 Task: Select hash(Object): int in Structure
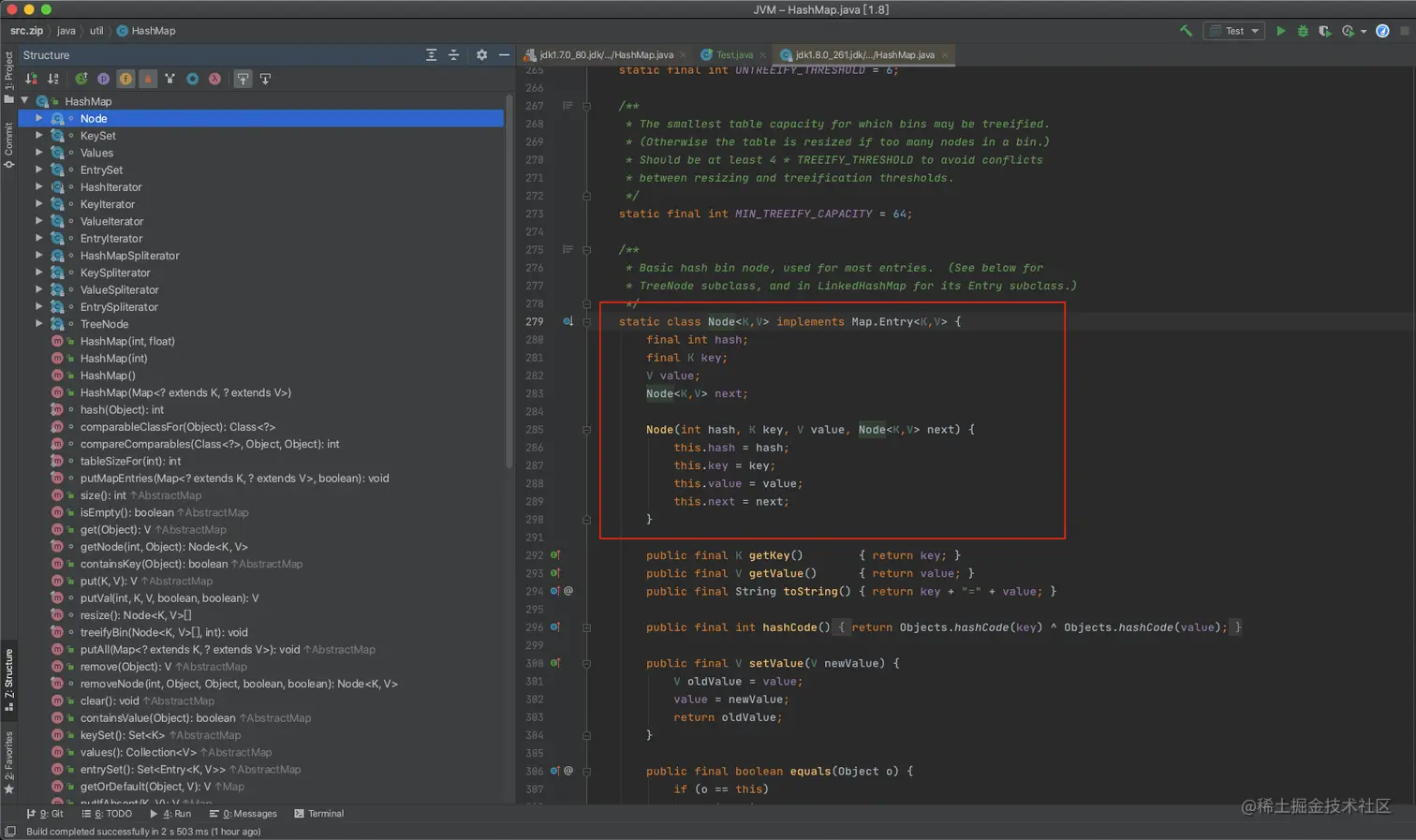tap(122, 410)
